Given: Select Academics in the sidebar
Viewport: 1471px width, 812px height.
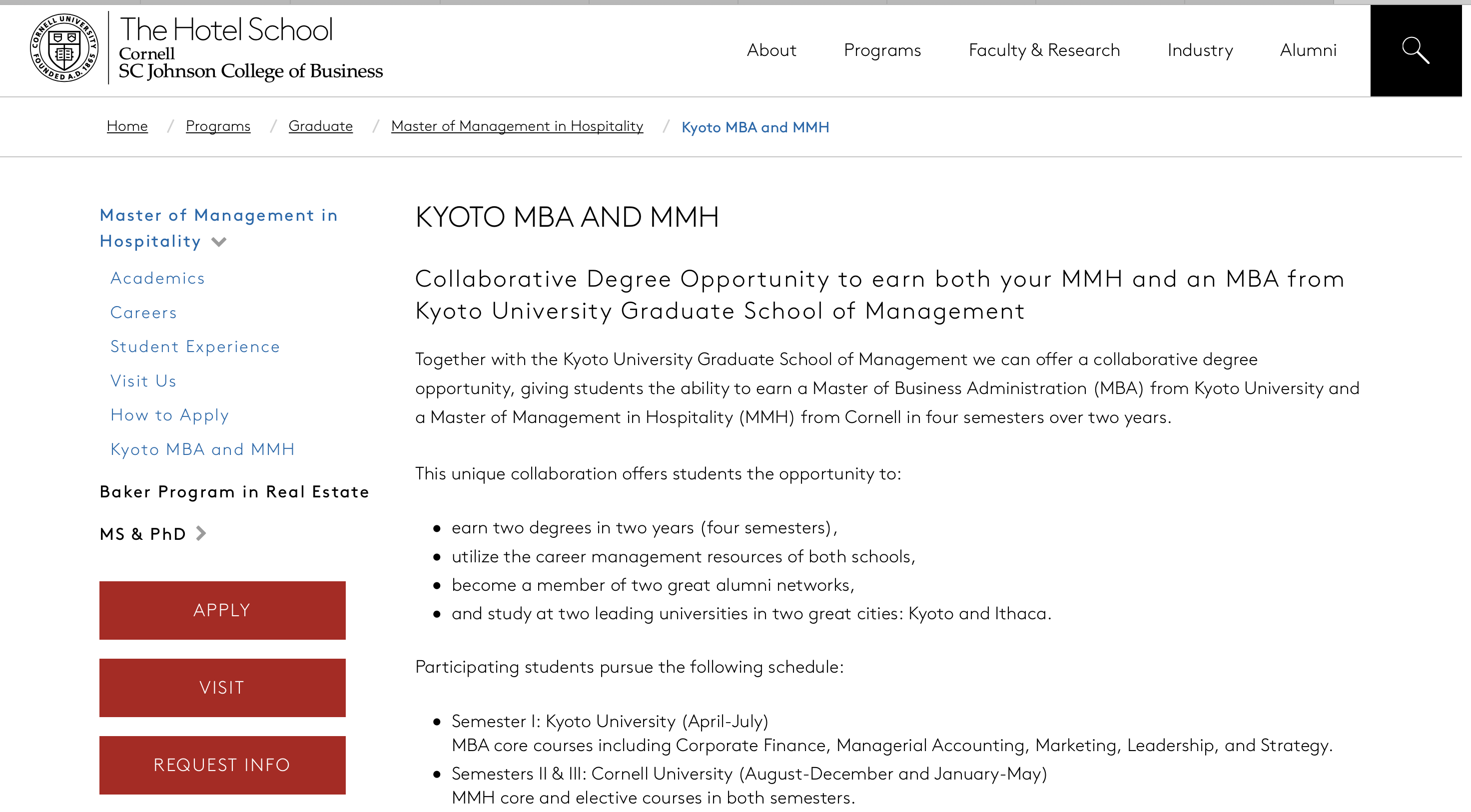Looking at the screenshot, I should point(157,279).
